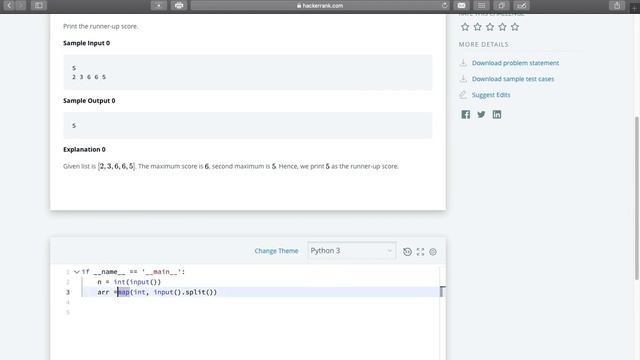Screen dimensions: 640x360
Task: Click the download icon beside sample test cases
Action: click(463, 79)
